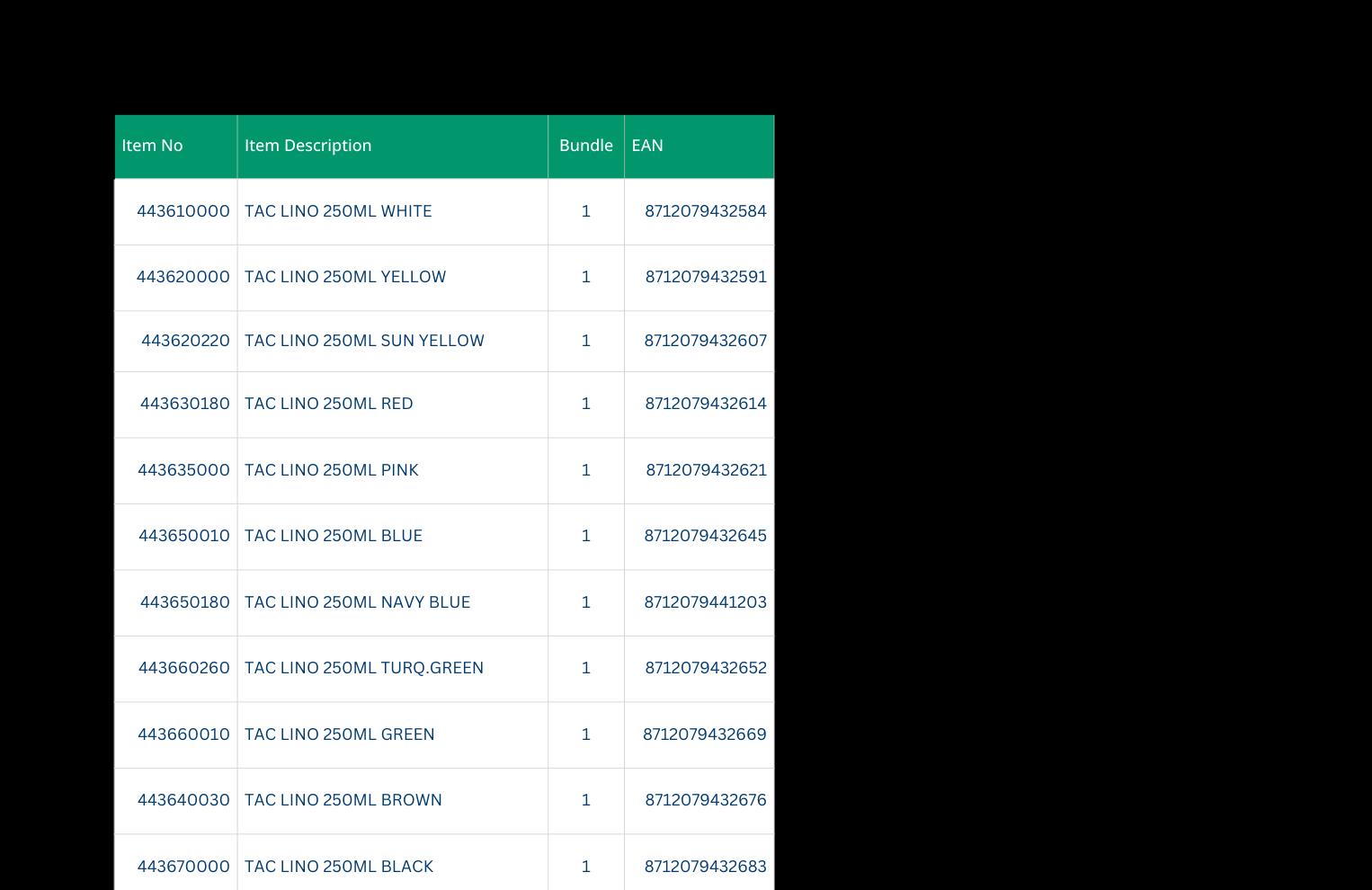Select TAC LINO 250ML PINK description

click(x=332, y=470)
